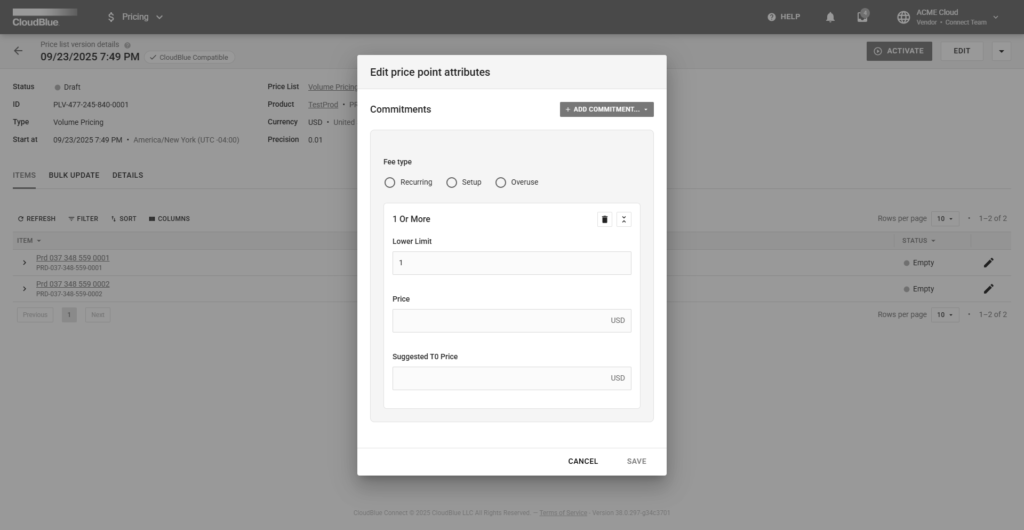
Task: Select the Setup fee type
Action: (452, 182)
